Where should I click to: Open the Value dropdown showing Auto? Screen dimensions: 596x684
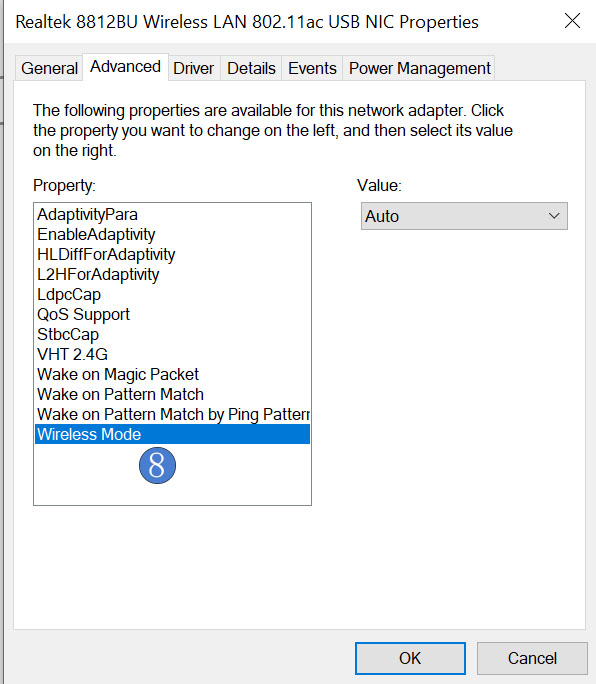tap(464, 216)
